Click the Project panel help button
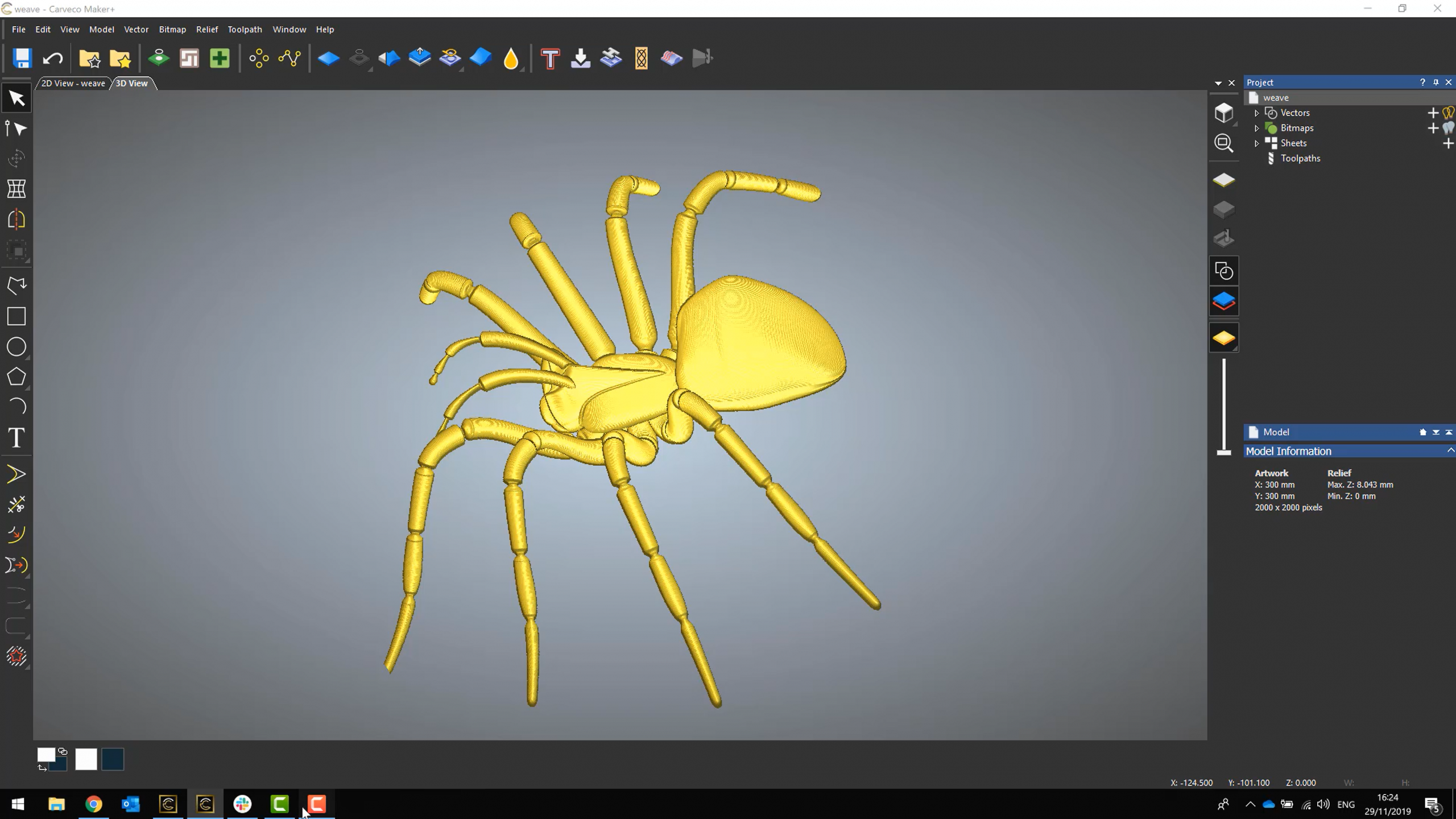 pos(1422,82)
